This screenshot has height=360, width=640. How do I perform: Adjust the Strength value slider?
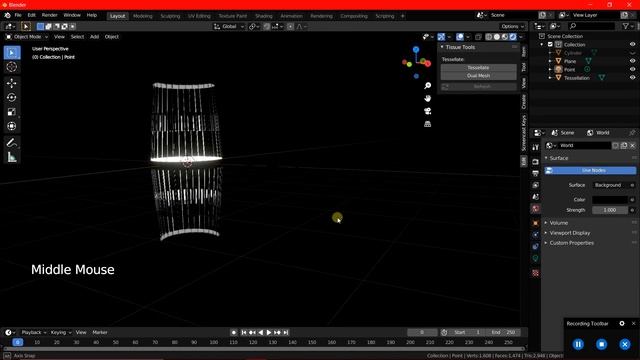[x=610, y=210]
